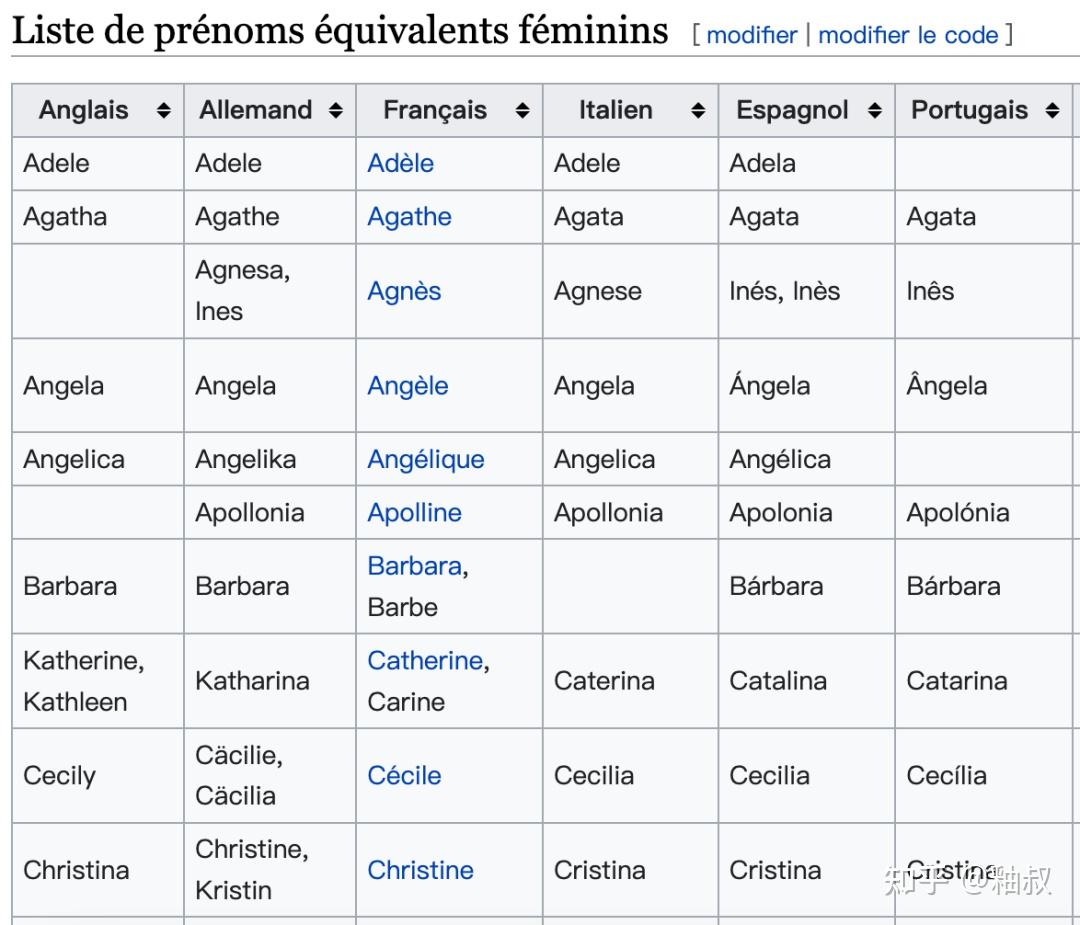
Task: Open the "modifier le code" link
Action: coord(908,35)
